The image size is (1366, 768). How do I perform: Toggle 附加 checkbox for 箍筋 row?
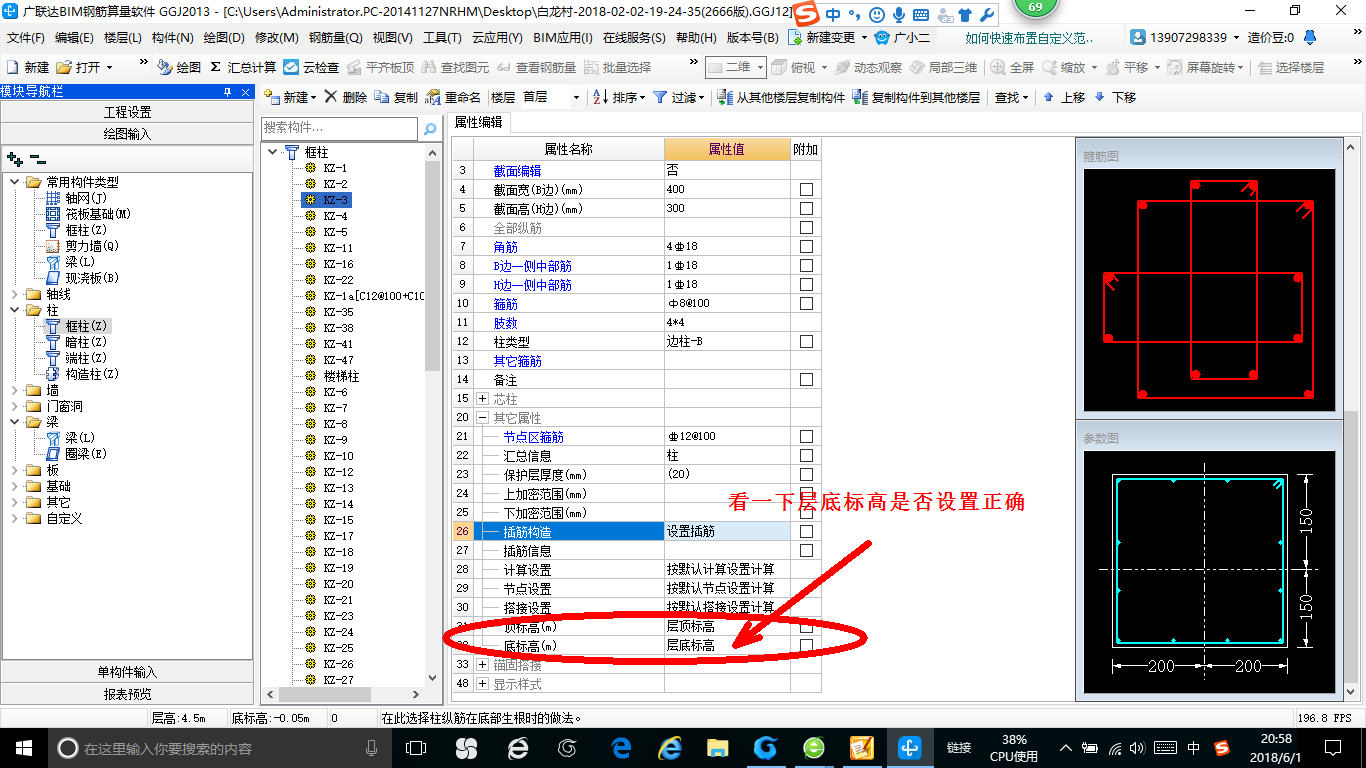tap(806, 303)
